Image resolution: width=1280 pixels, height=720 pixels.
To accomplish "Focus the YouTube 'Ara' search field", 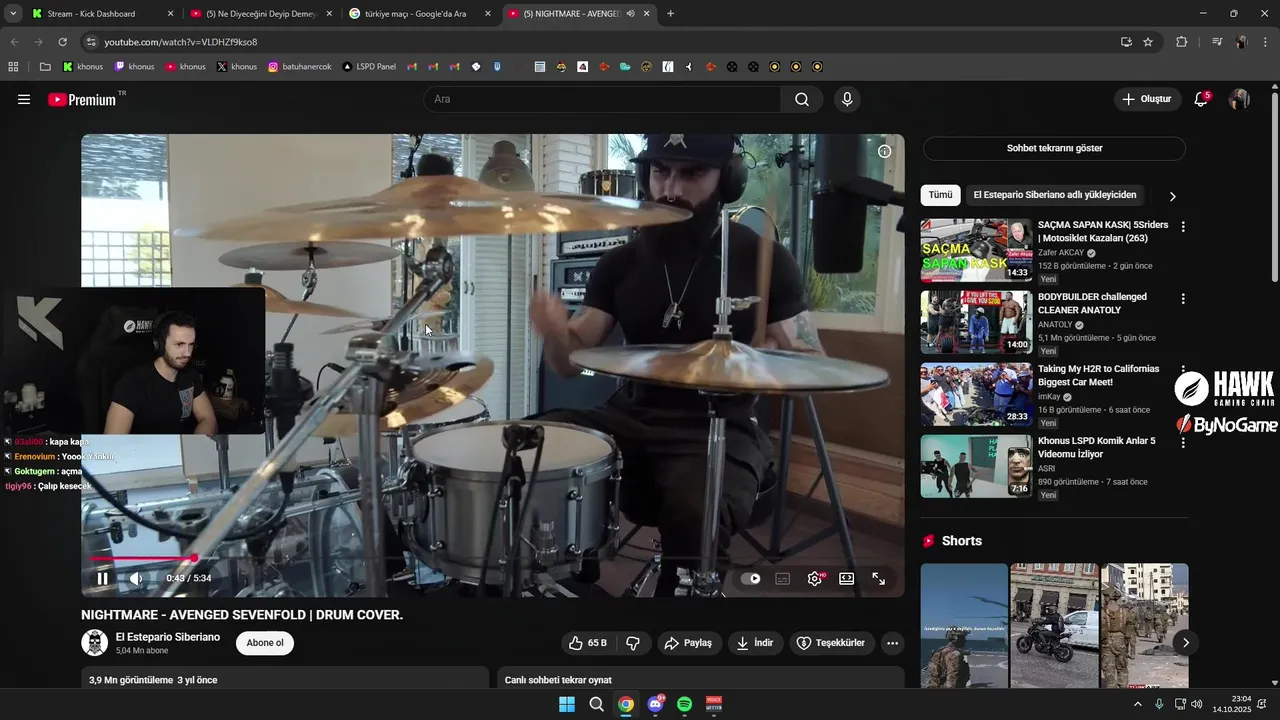I will click(602, 99).
